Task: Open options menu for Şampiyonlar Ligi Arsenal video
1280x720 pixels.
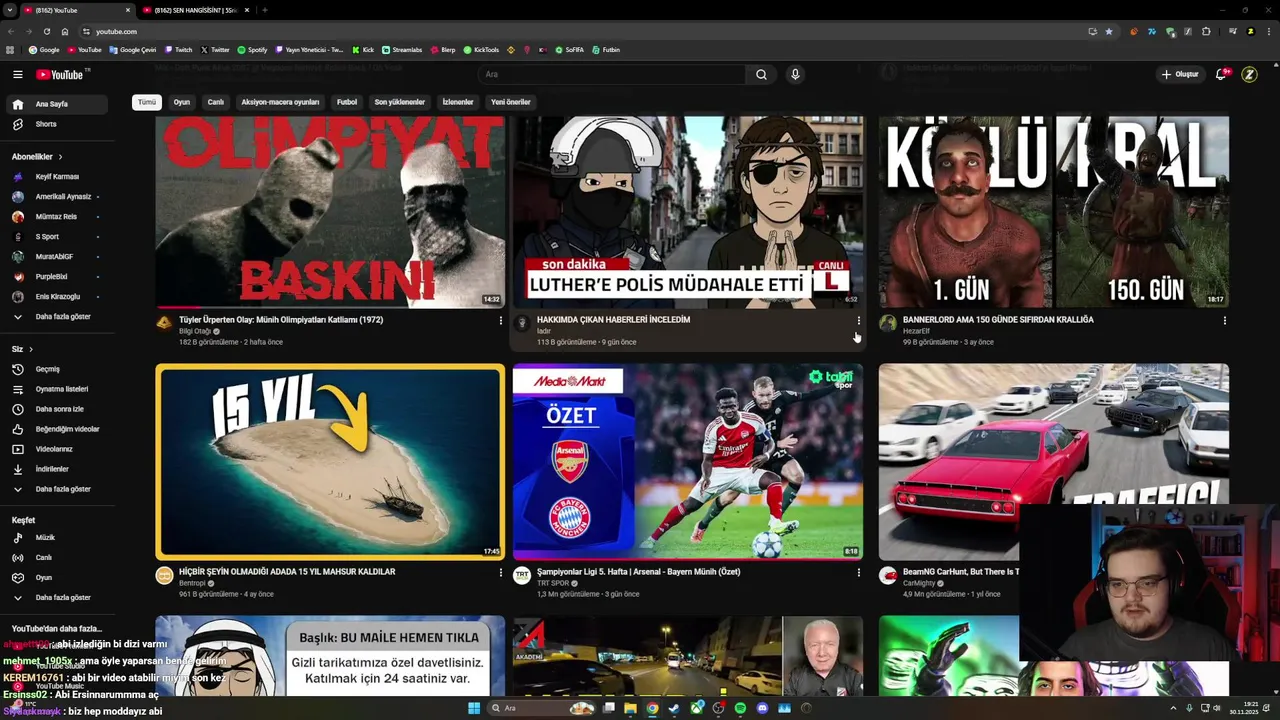Action: 858,573
